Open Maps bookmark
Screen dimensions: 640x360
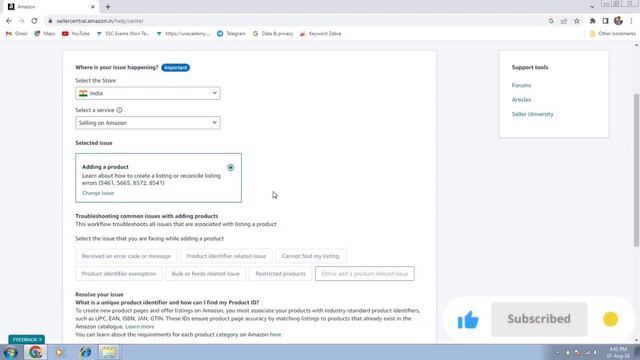click(x=45, y=33)
